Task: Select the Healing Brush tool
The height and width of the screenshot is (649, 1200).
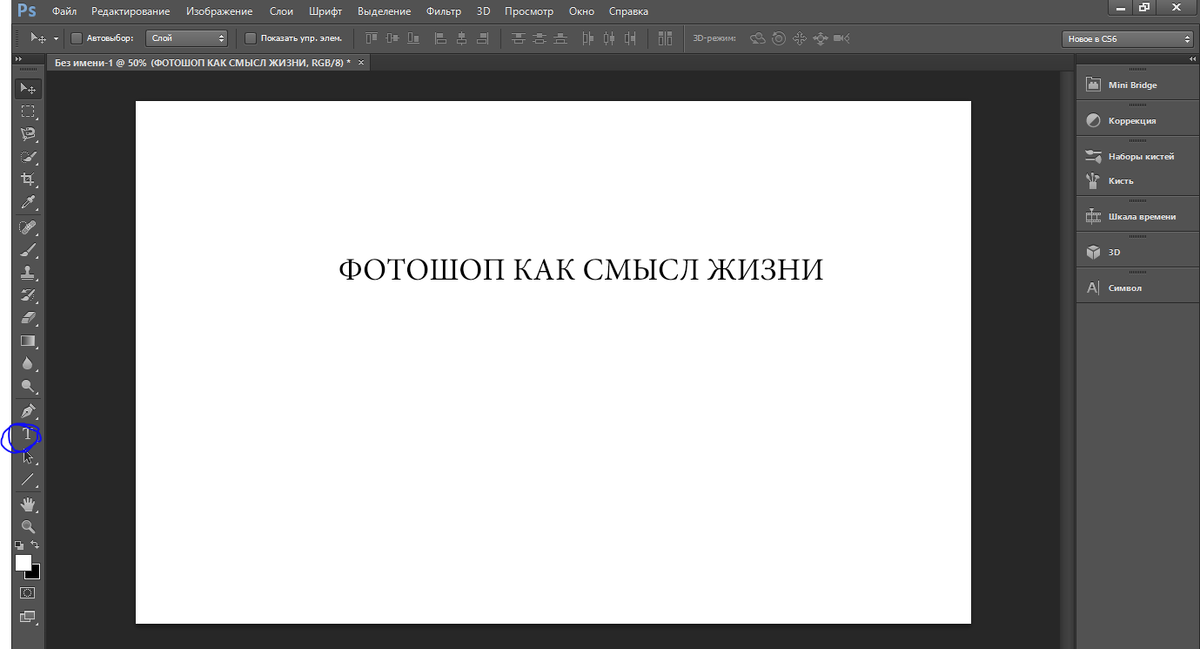Action: coord(28,227)
